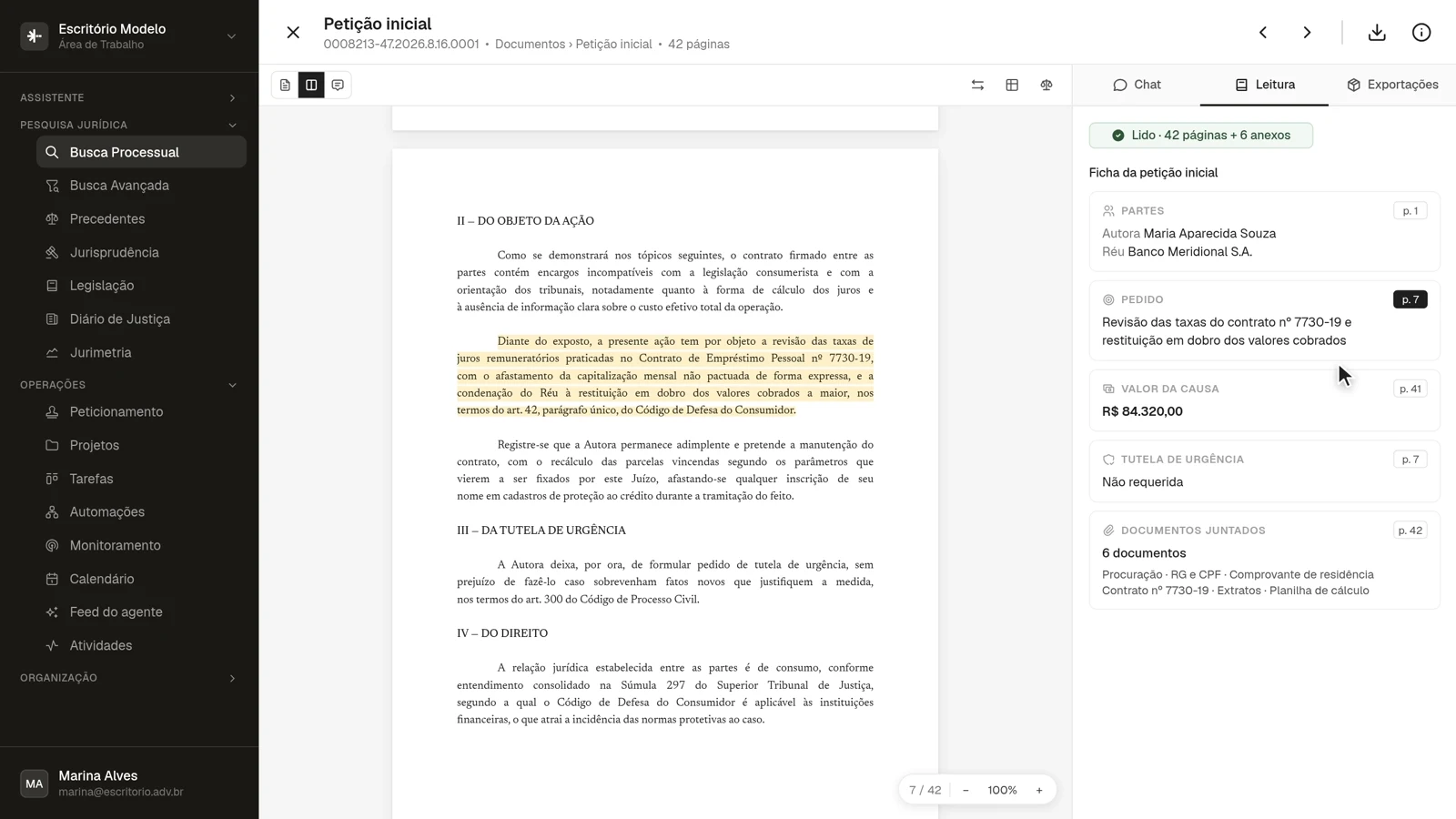The height and width of the screenshot is (819, 1456).
Task: Collapse the Pesquisa Jurídica section
Action: (x=129, y=125)
